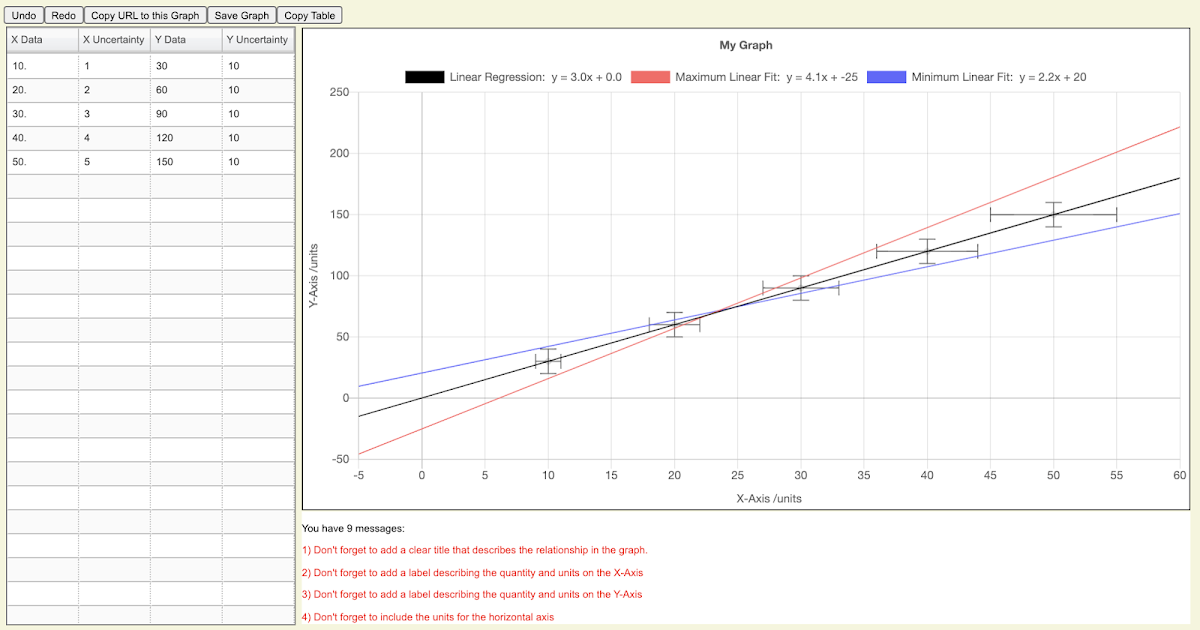Save the graph using Save Graph

(241, 15)
